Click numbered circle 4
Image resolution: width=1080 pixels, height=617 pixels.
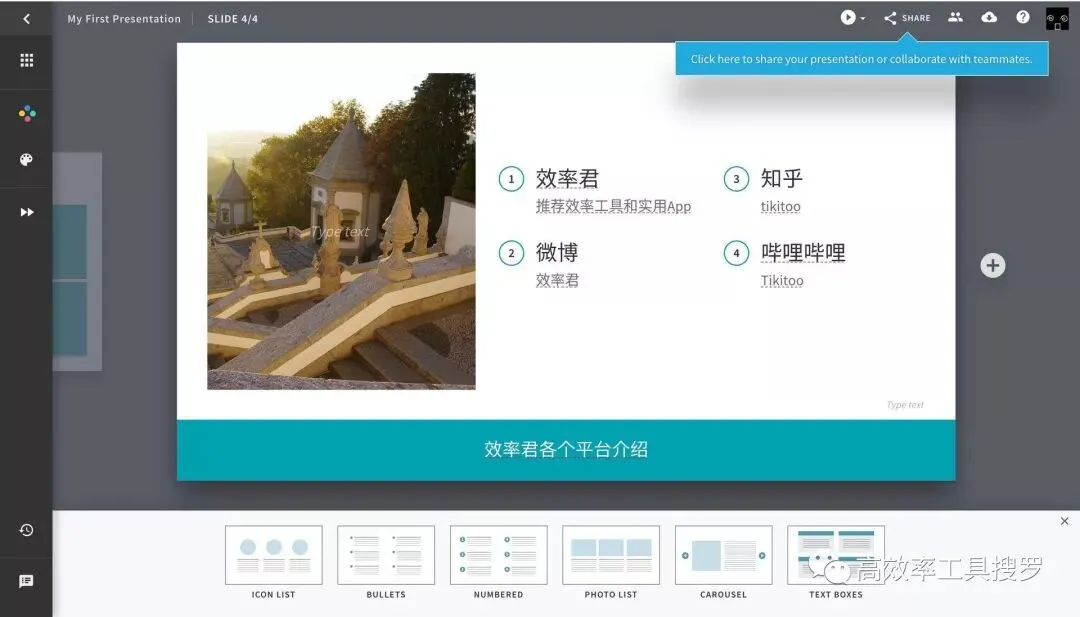click(x=736, y=253)
